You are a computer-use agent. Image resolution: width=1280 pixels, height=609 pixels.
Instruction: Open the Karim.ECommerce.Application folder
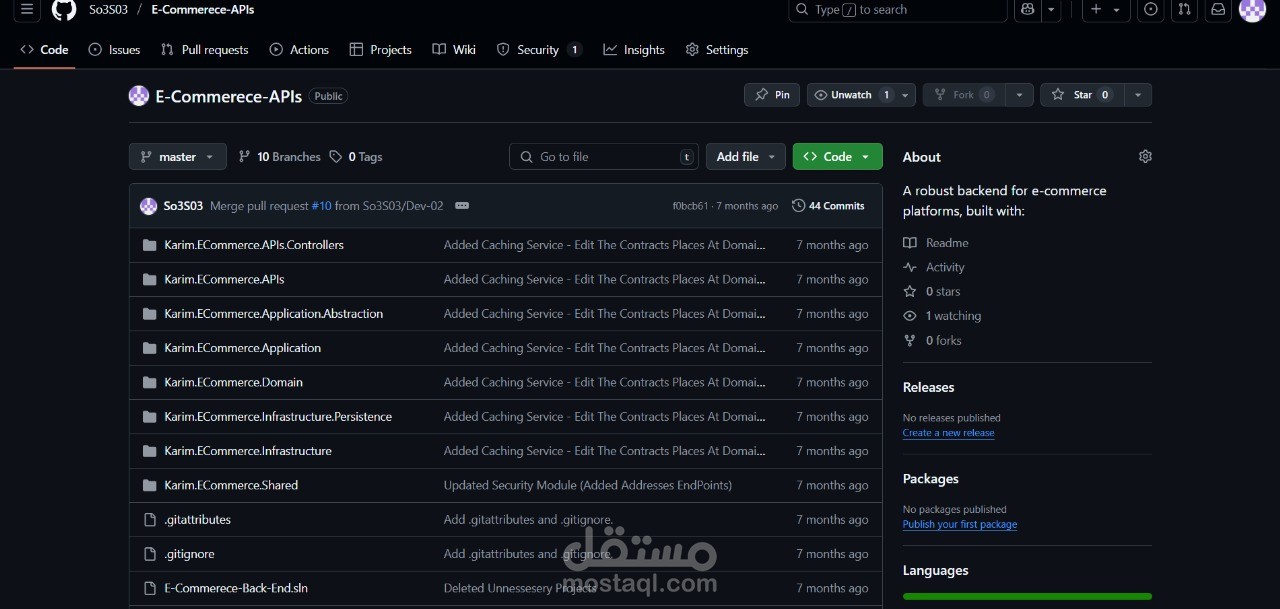(x=243, y=348)
